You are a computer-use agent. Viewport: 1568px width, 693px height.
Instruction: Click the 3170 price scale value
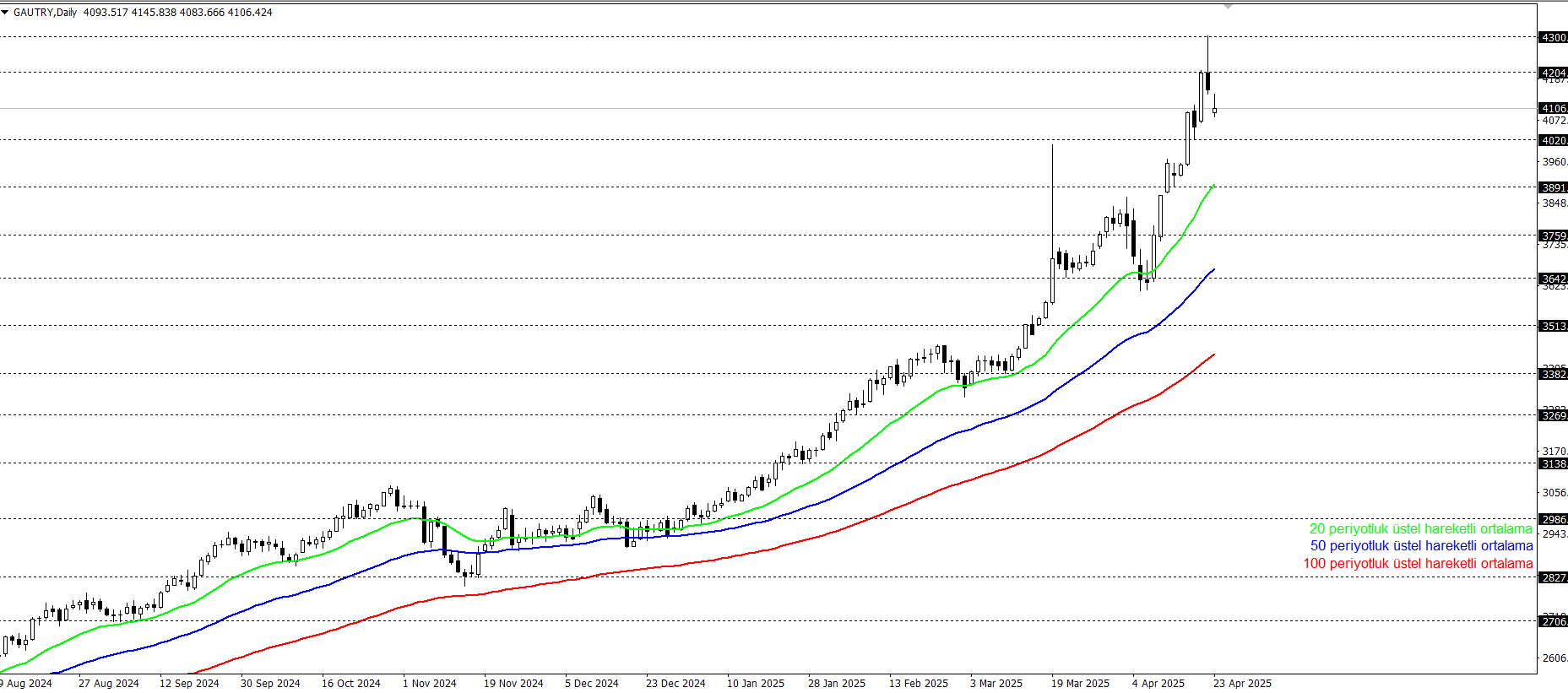tap(1554, 452)
